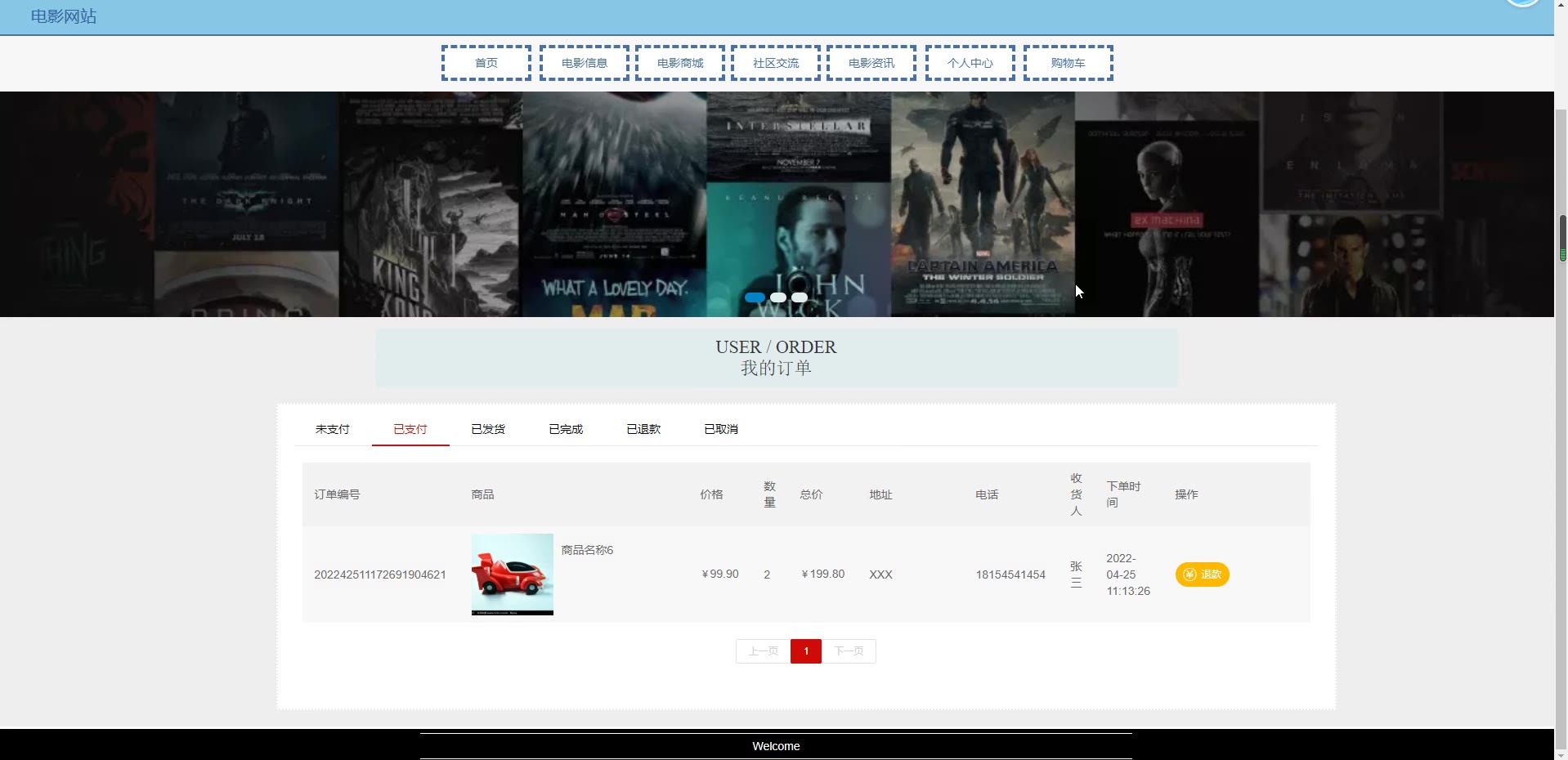Visit 社区交流 section
This screenshot has height=760, width=1568.
coord(776,63)
